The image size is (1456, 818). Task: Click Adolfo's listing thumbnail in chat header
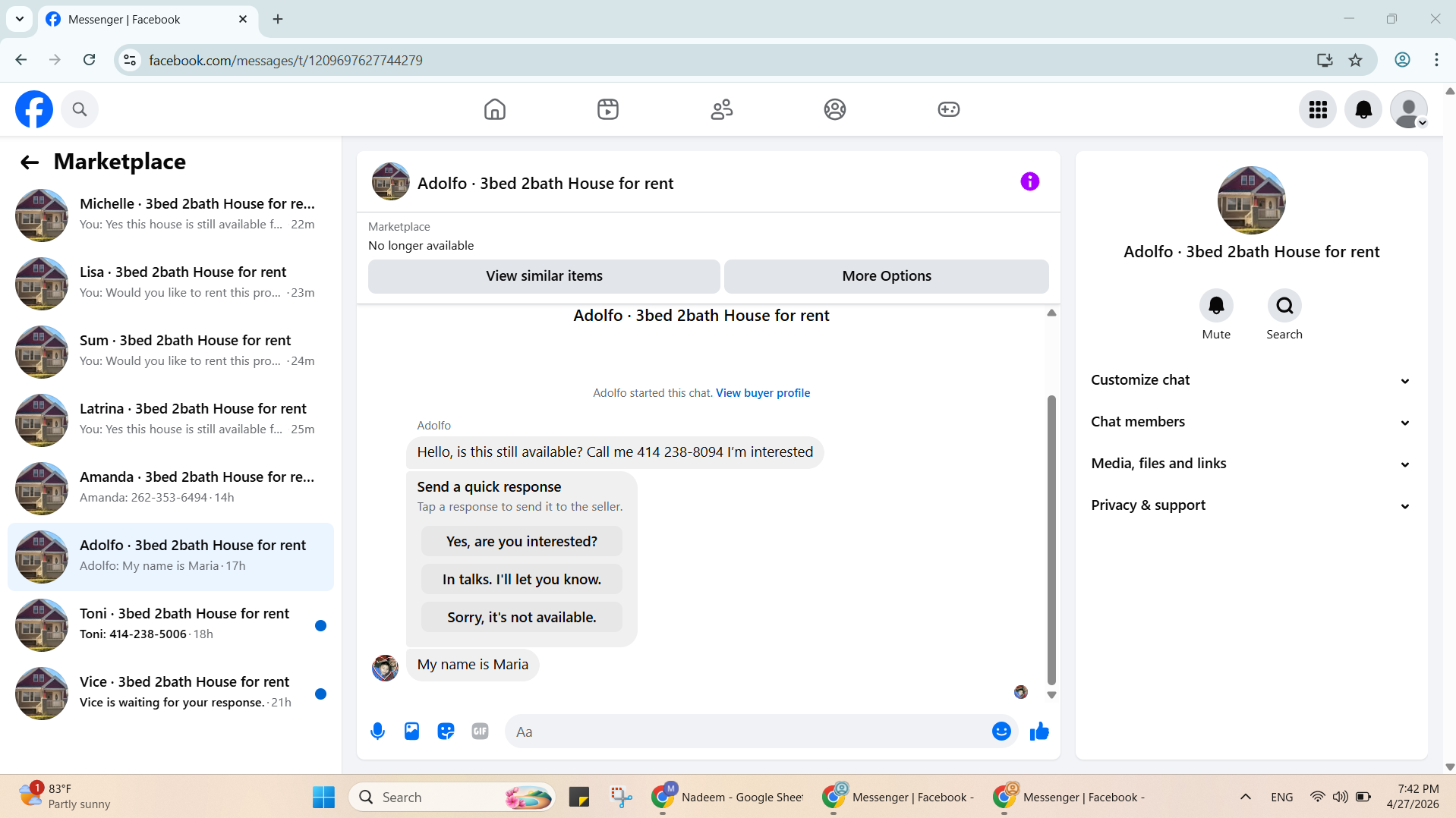(391, 181)
